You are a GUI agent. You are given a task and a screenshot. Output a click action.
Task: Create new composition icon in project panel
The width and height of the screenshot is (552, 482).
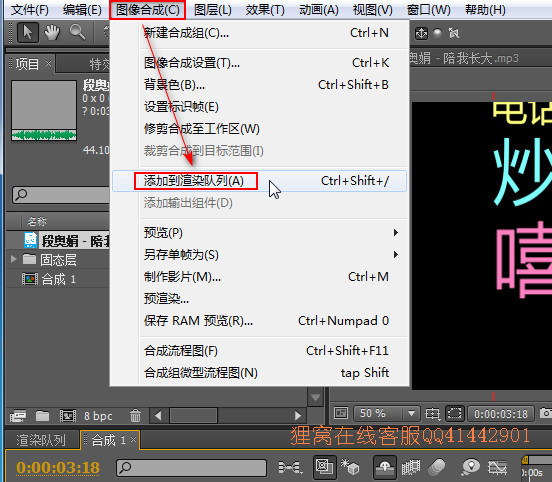tap(68, 416)
